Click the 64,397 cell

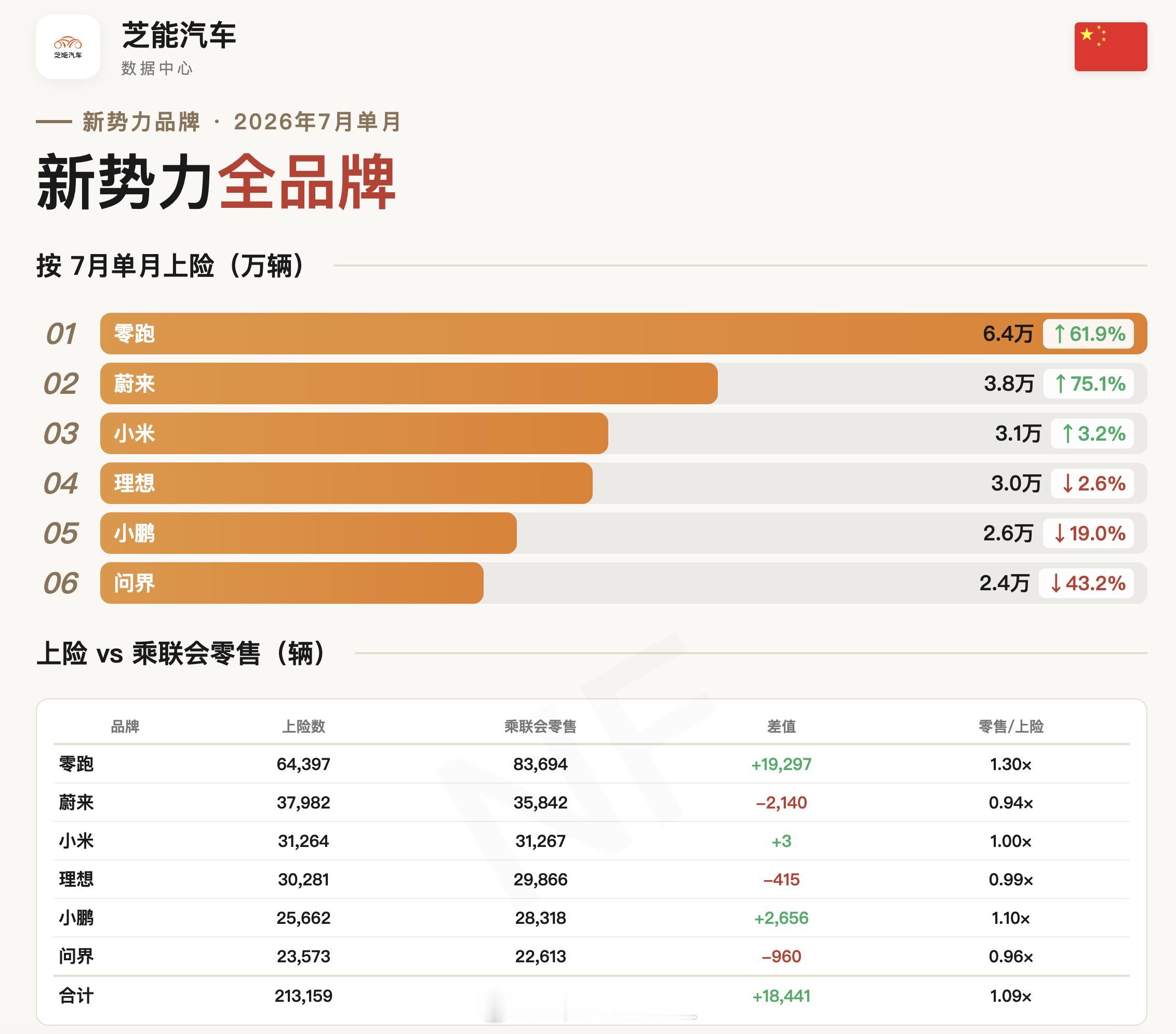pyautogui.click(x=303, y=764)
